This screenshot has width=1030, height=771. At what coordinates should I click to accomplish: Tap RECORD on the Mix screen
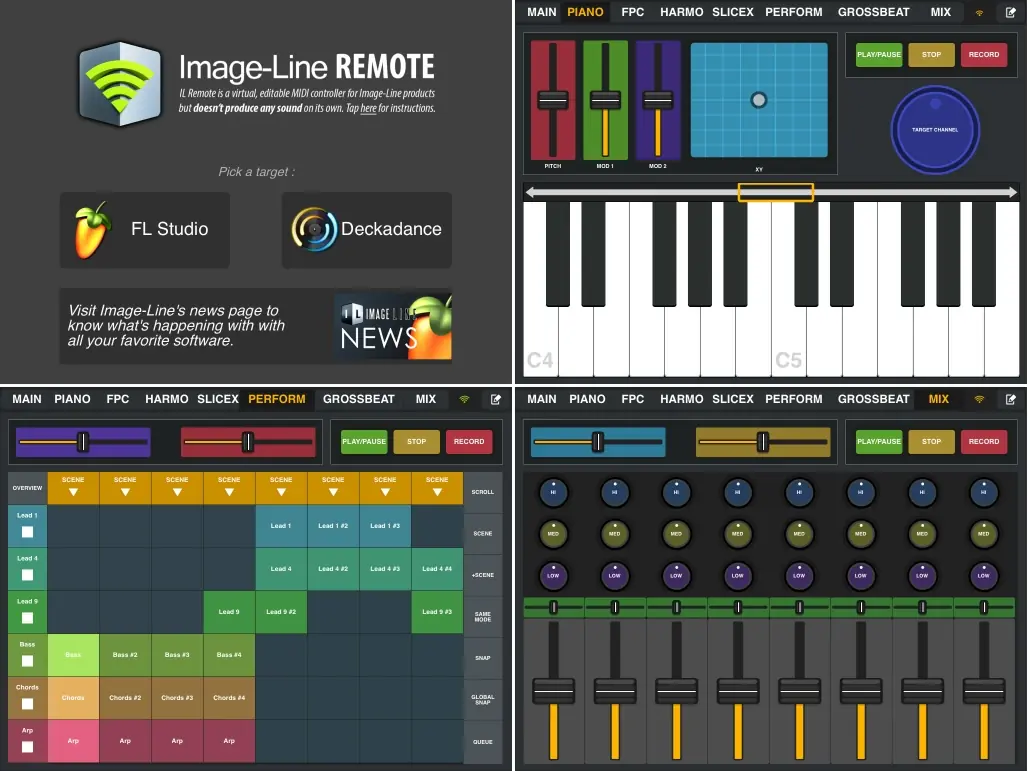[x=983, y=441]
